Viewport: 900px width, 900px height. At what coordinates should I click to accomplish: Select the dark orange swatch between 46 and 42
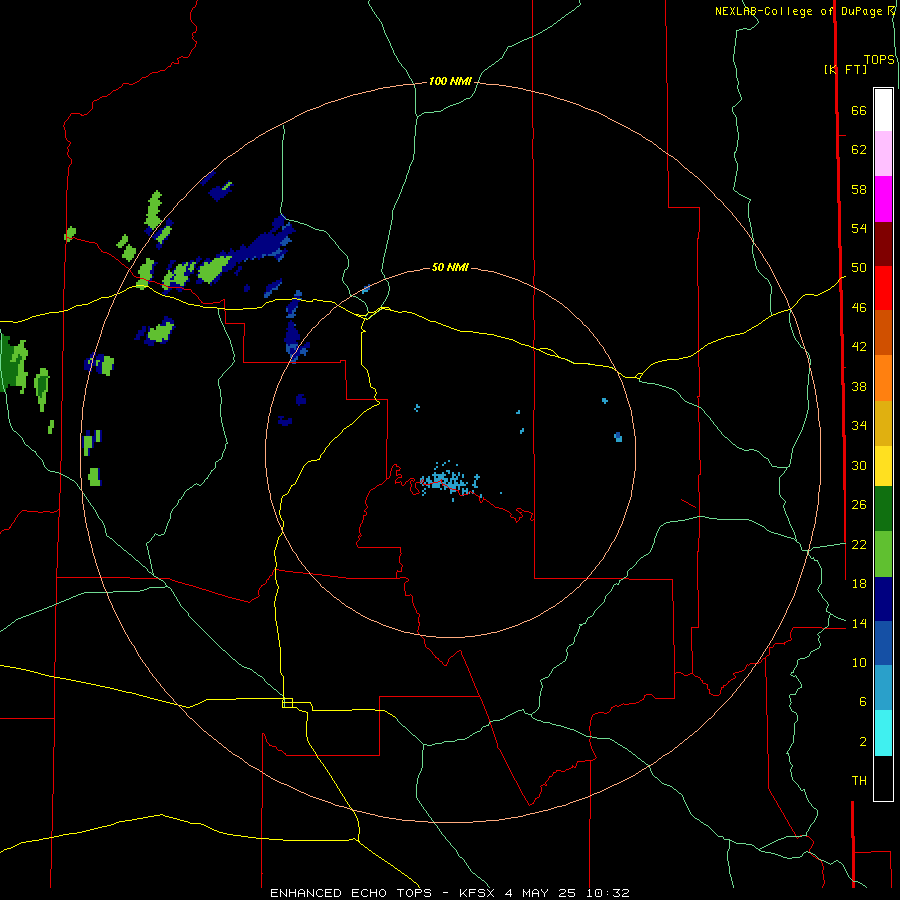click(883, 332)
